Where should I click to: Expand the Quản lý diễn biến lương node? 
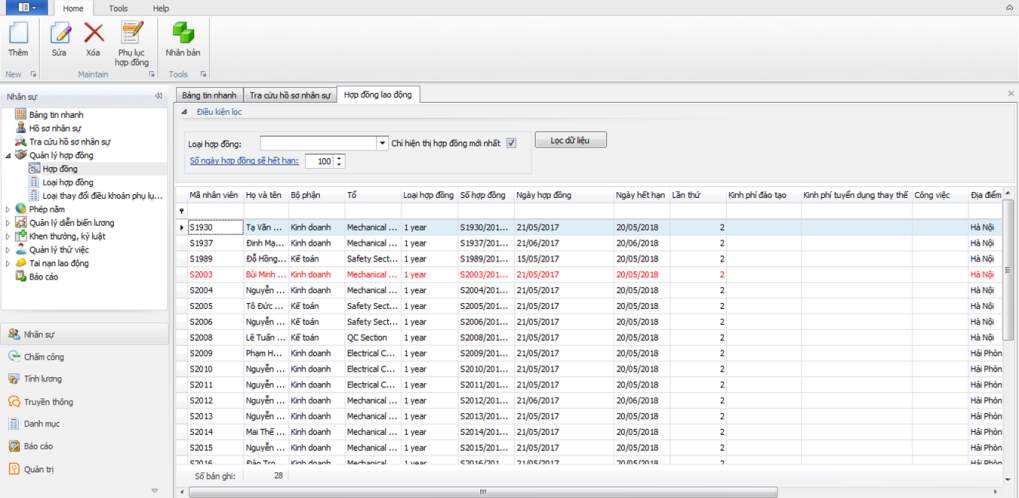pos(8,222)
